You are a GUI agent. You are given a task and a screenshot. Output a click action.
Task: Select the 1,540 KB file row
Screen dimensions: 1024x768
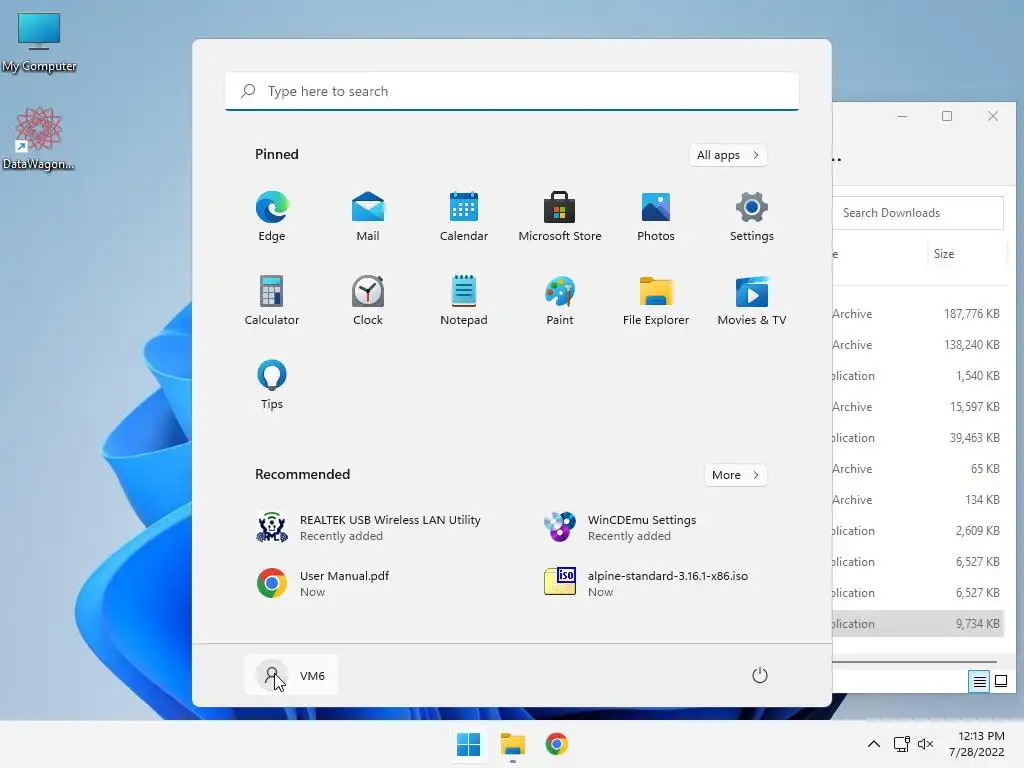point(919,376)
